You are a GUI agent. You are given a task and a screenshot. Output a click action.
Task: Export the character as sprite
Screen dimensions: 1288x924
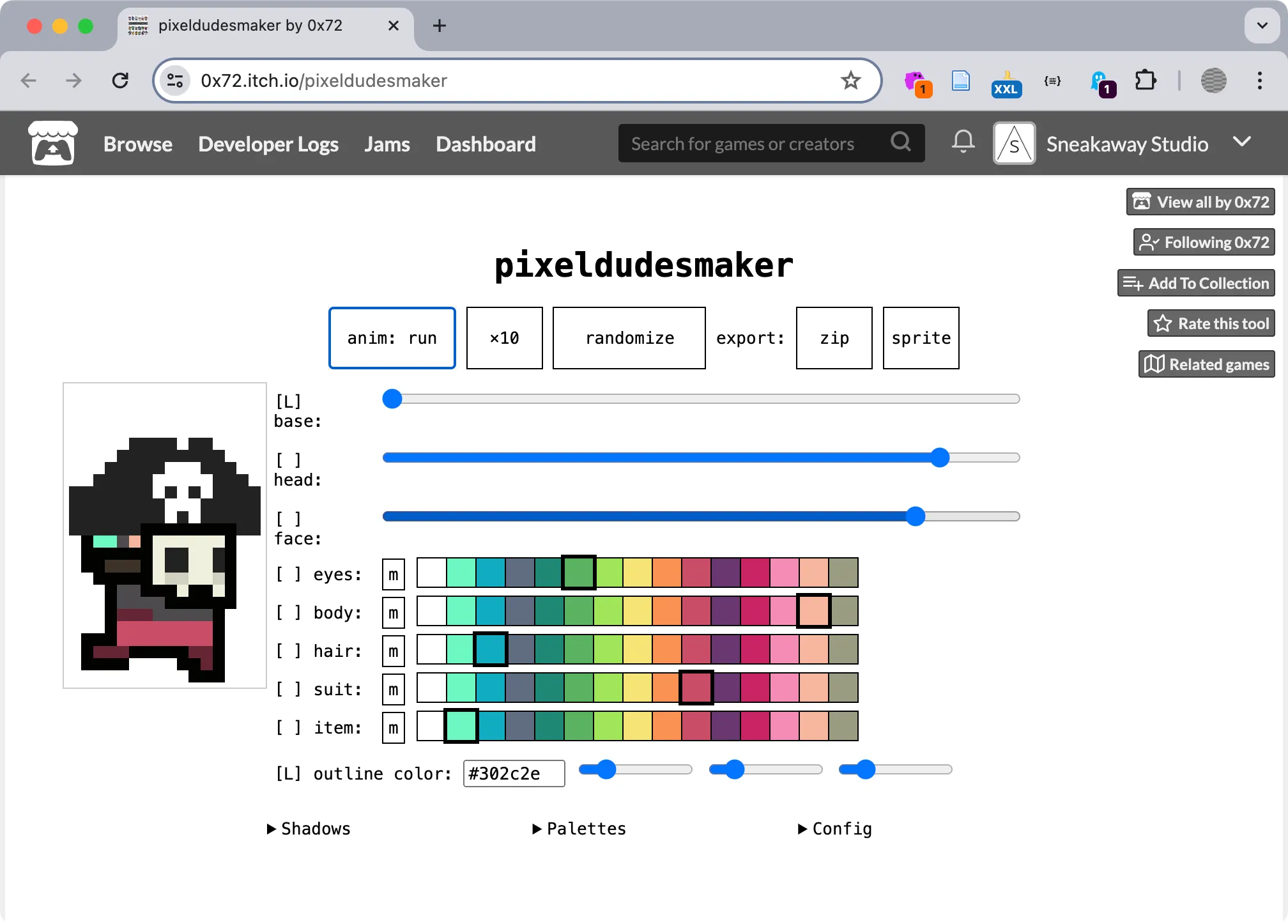click(x=921, y=337)
